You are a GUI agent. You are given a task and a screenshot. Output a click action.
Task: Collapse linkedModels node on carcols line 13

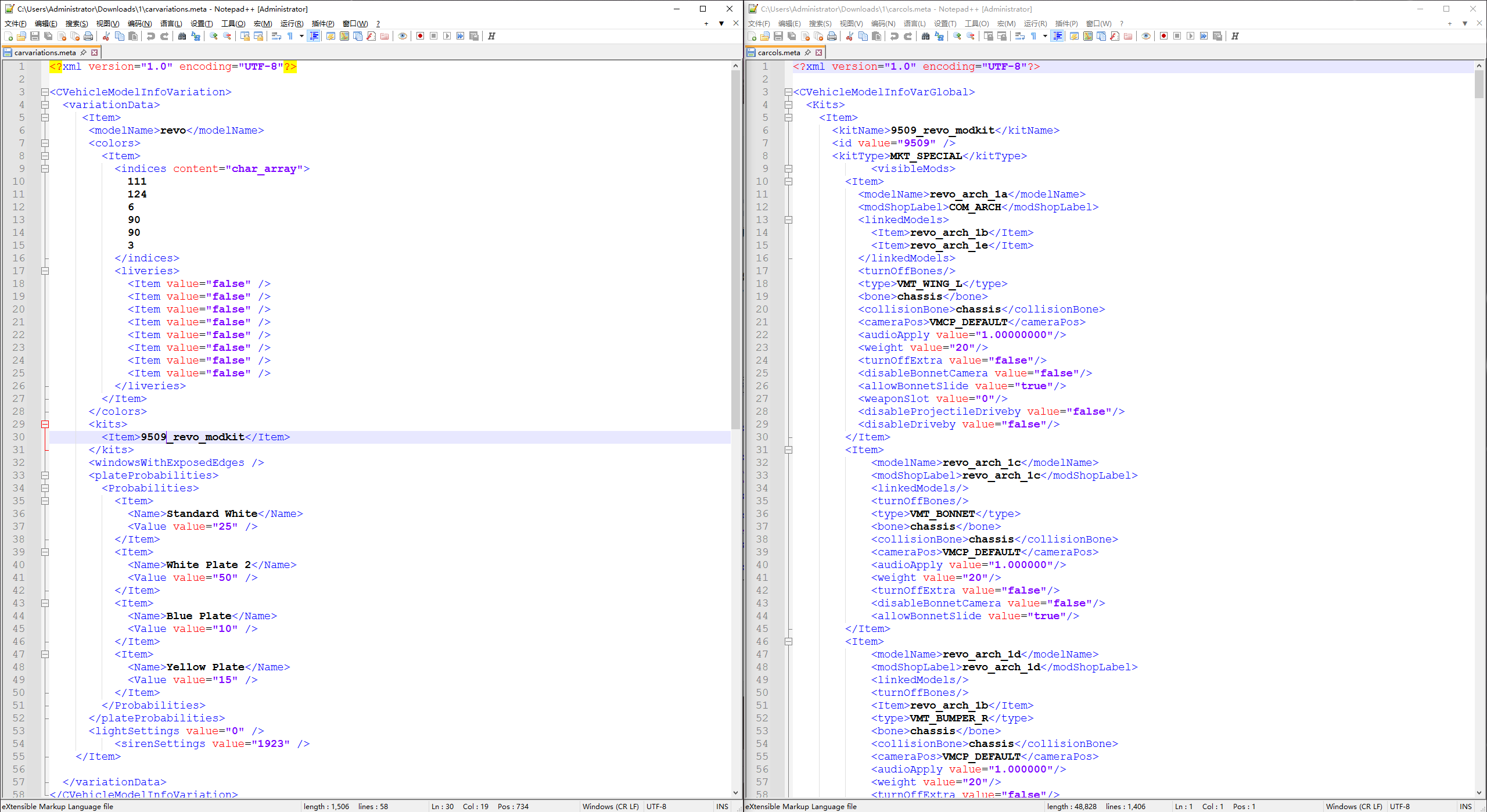(788, 220)
